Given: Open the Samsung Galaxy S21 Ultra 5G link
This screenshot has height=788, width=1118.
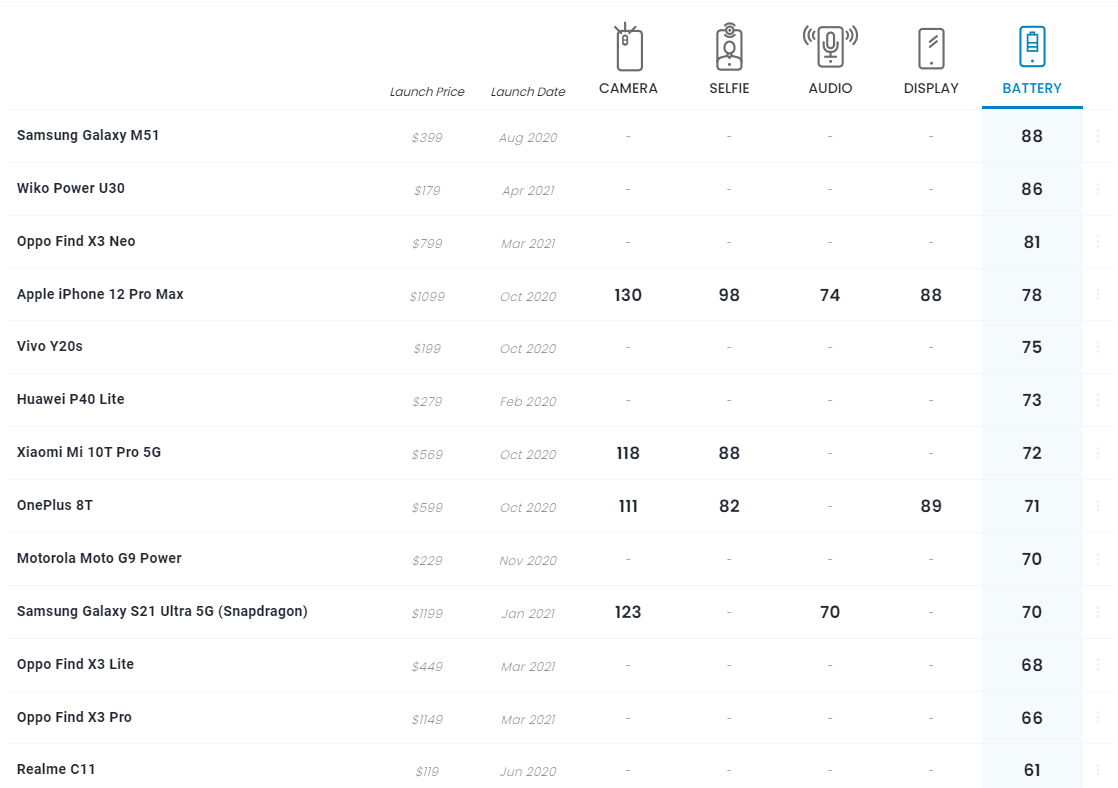Looking at the screenshot, I should coord(162,611).
